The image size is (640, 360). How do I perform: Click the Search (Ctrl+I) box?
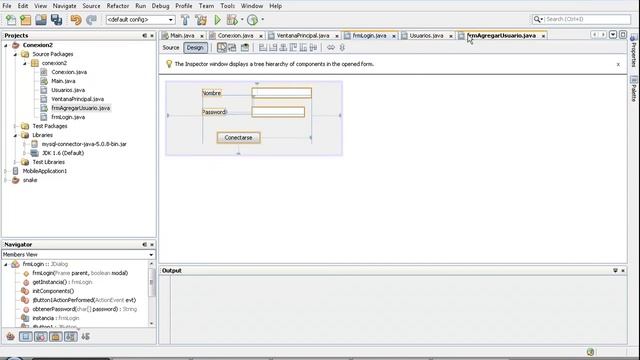[582, 19]
